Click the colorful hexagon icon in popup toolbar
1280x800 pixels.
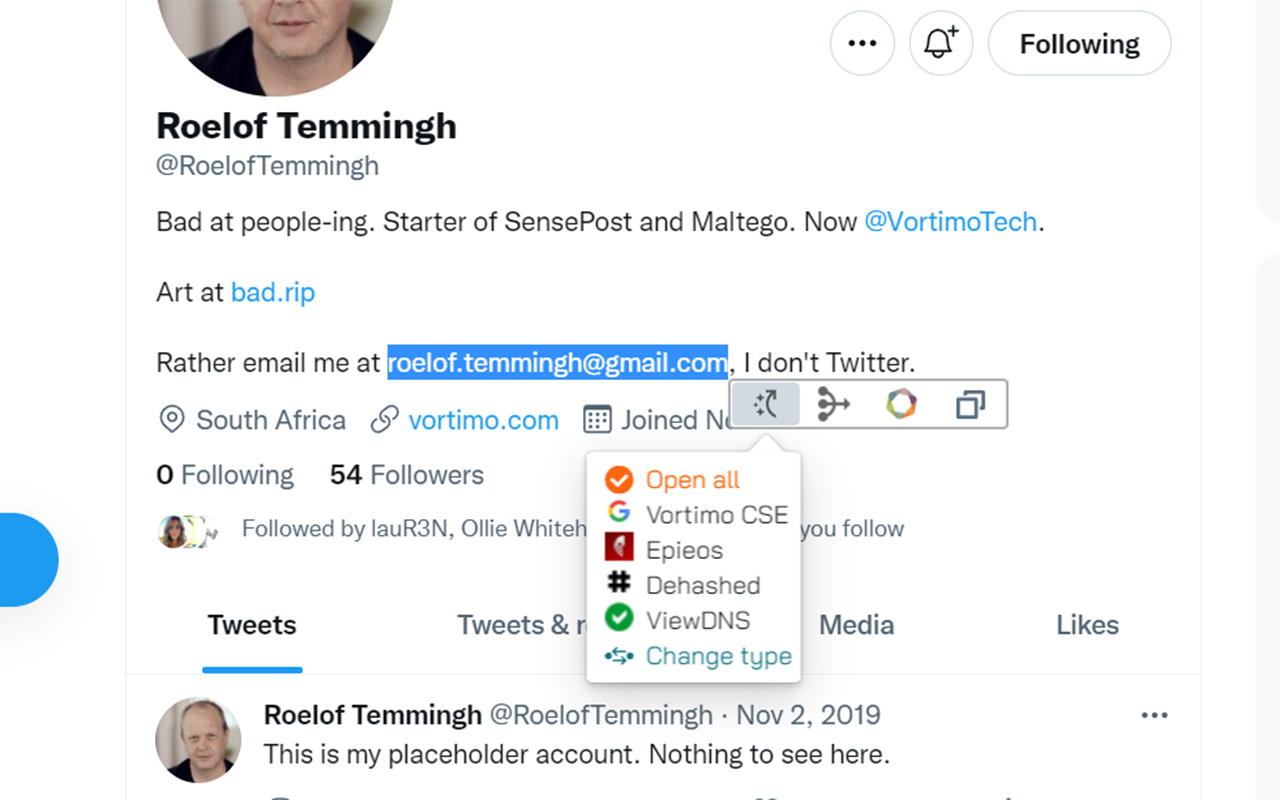tap(901, 405)
